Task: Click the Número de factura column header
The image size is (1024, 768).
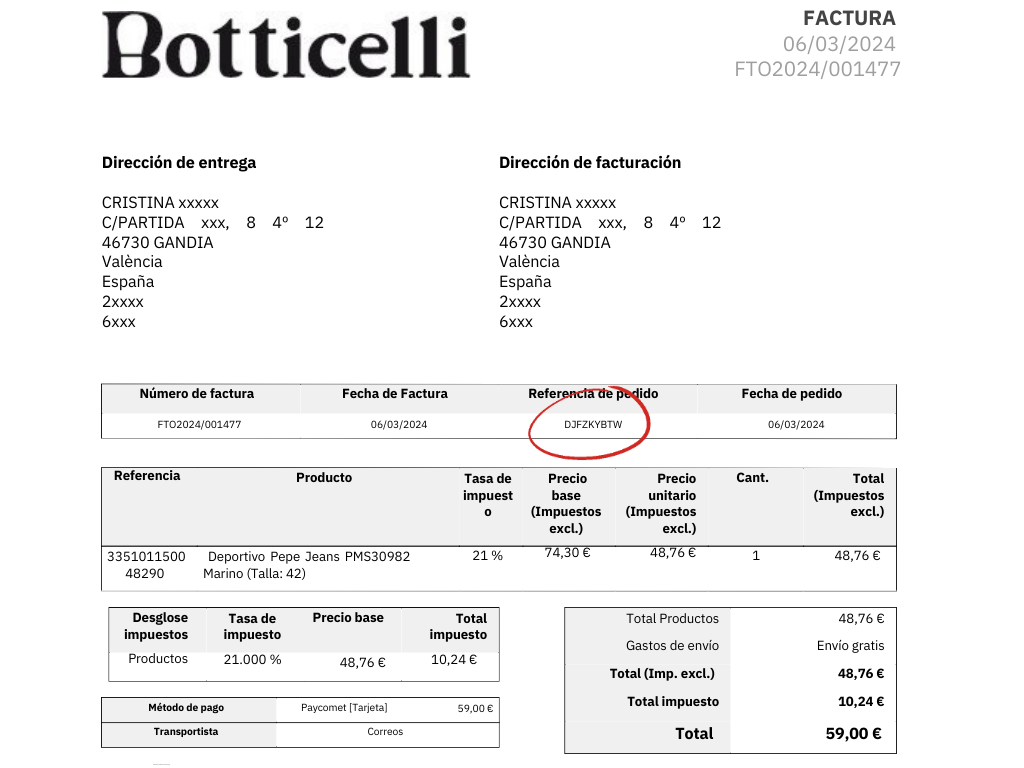Action: point(197,394)
